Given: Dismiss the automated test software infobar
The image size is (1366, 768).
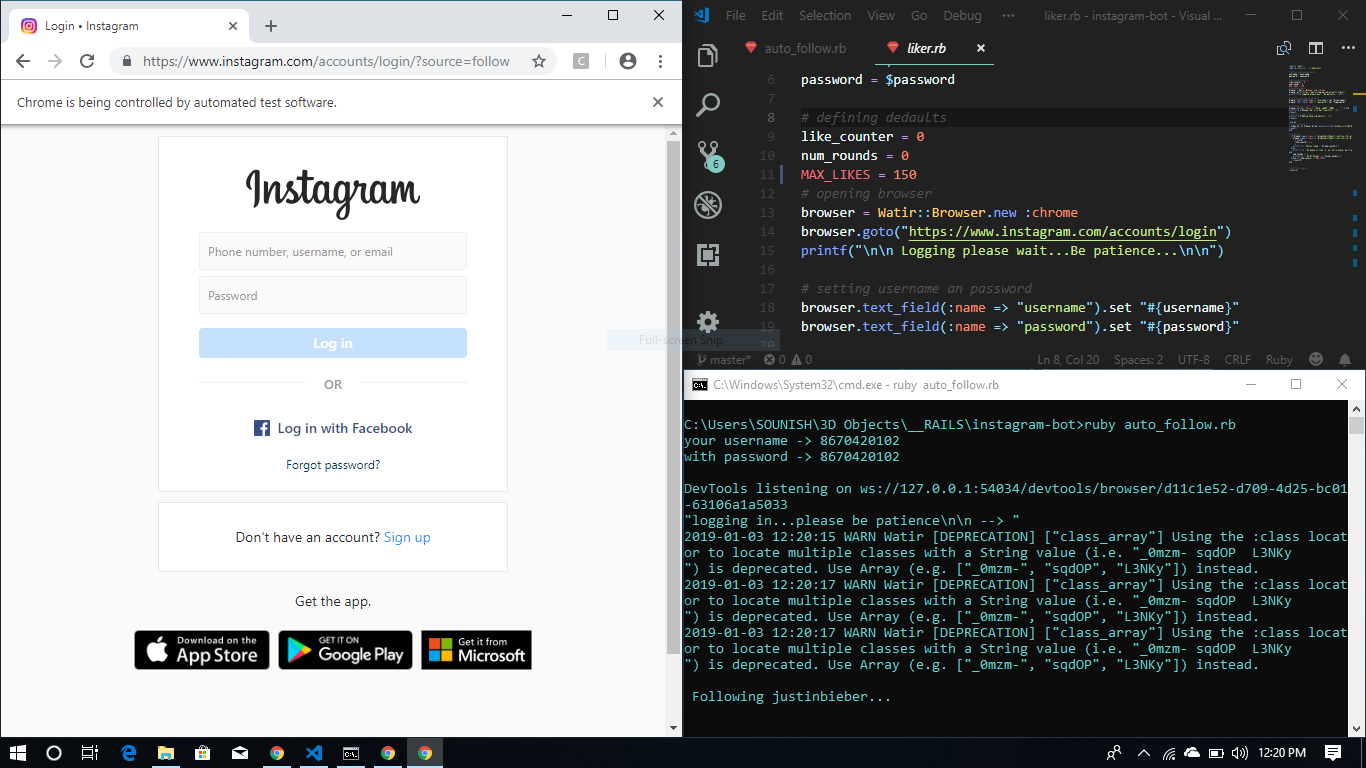Looking at the screenshot, I should (658, 102).
